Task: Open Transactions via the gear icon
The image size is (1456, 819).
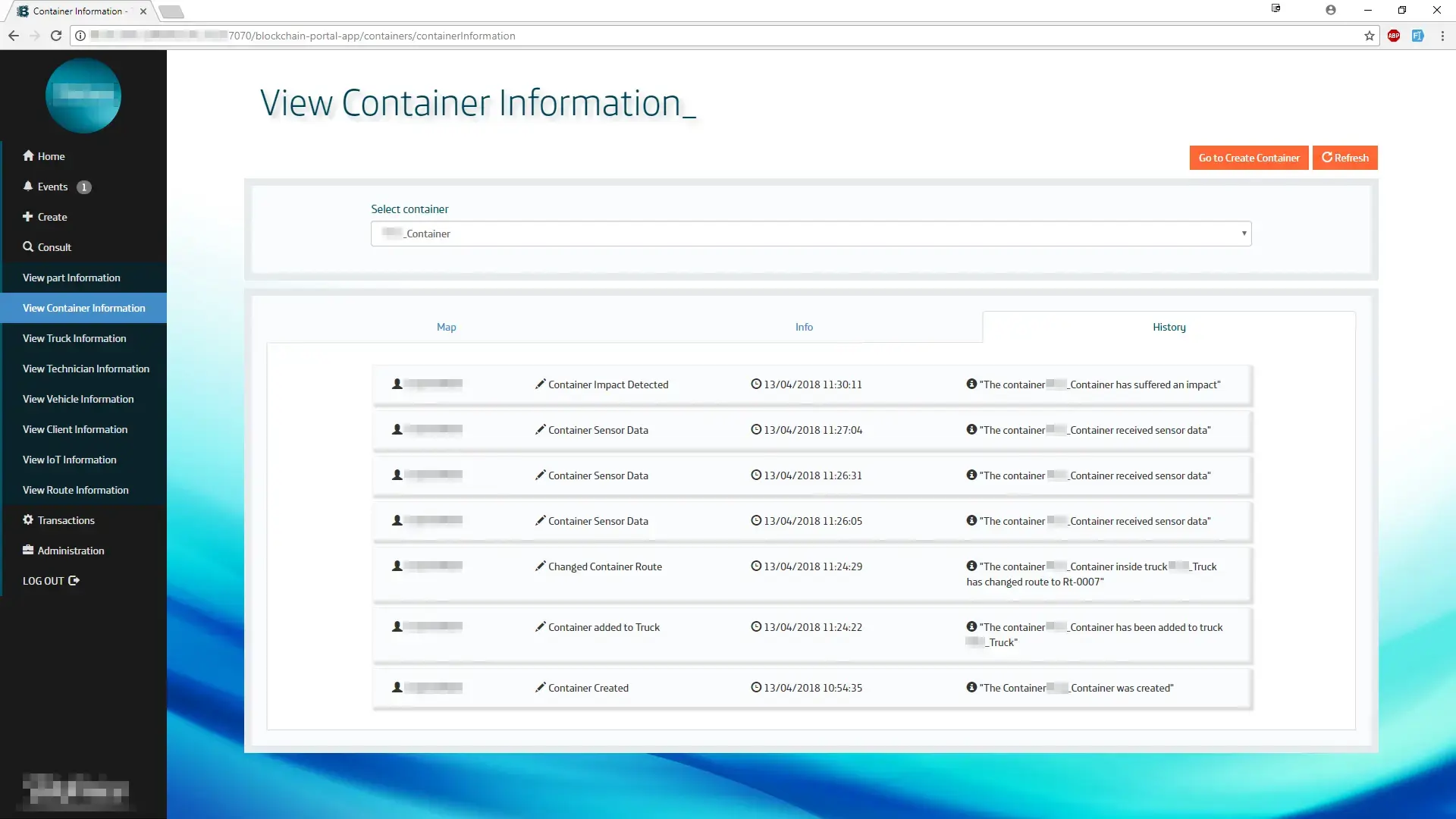Action: tap(28, 519)
